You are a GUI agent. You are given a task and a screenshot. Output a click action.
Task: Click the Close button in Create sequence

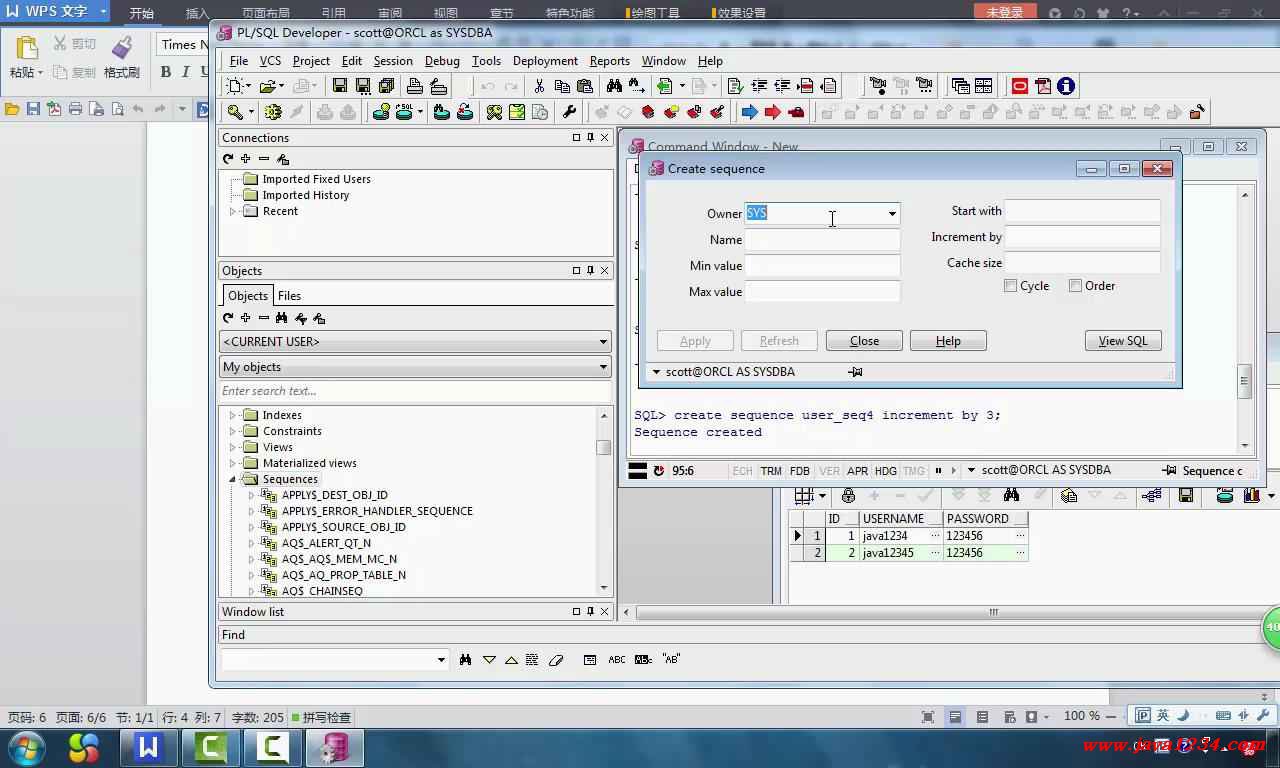coord(864,341)
